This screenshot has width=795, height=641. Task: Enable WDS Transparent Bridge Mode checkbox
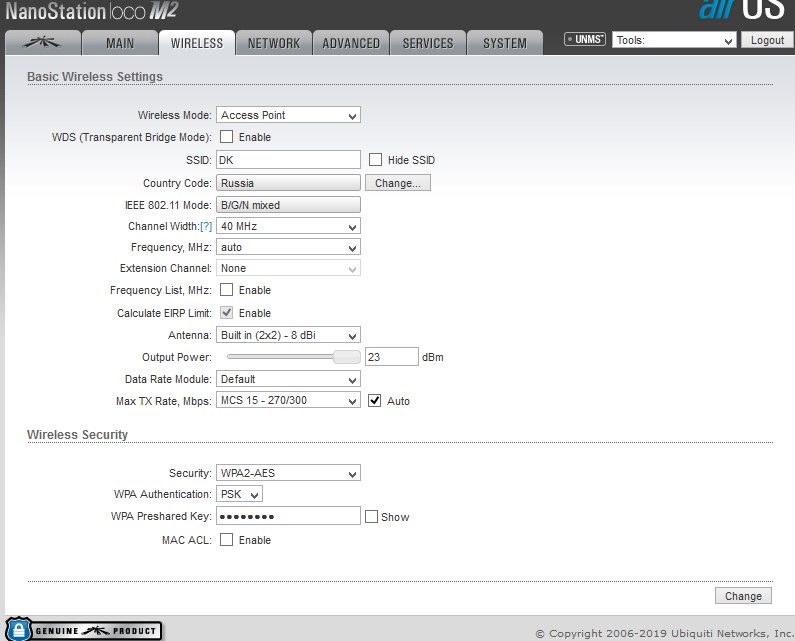coord(226,137)
